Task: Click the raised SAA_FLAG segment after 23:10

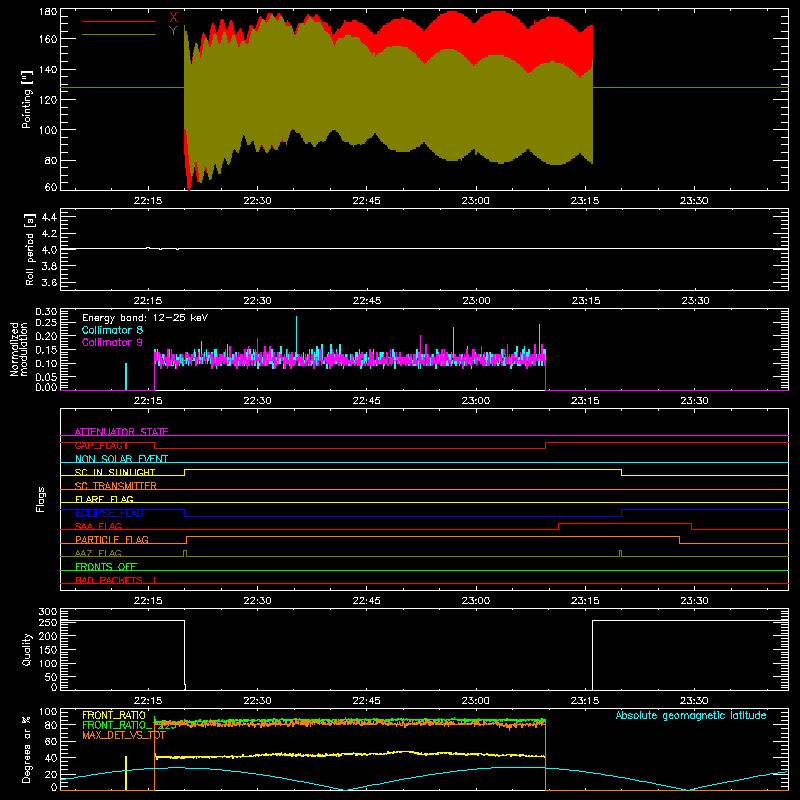Action: pyautogui.click(x=625, y=523)
